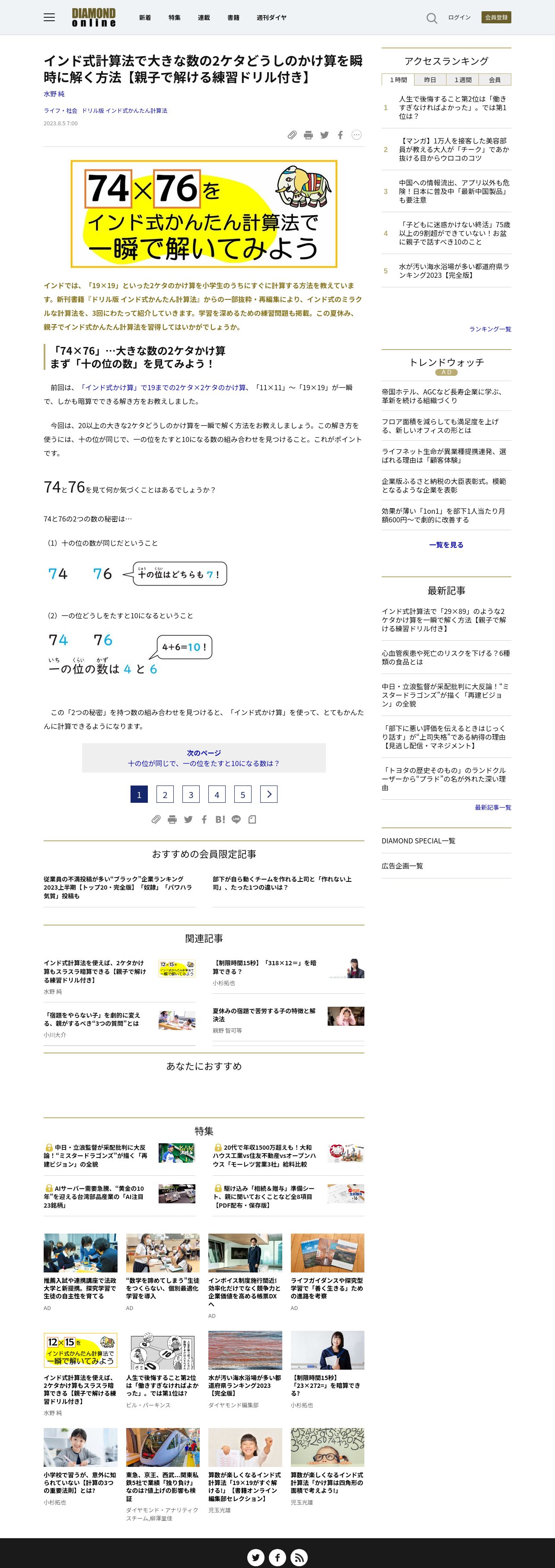Print article using printer icon beneath publish date
555x1568 pixels.
tap(308, 135)
